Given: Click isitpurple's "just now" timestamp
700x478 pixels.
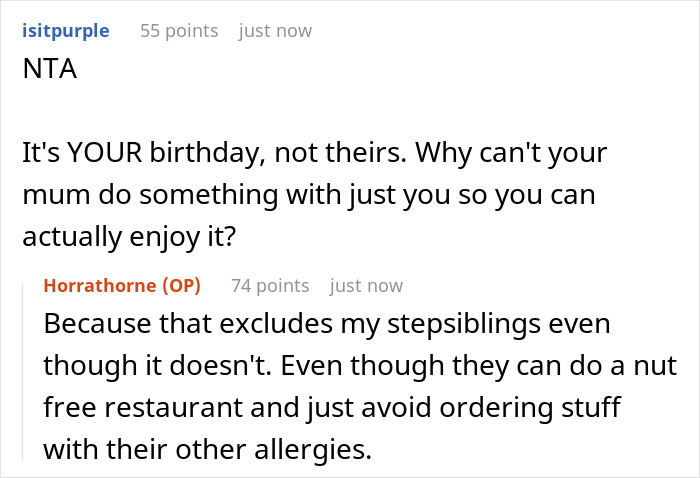Looking at the screenshot, I should [x=275, y=31].
